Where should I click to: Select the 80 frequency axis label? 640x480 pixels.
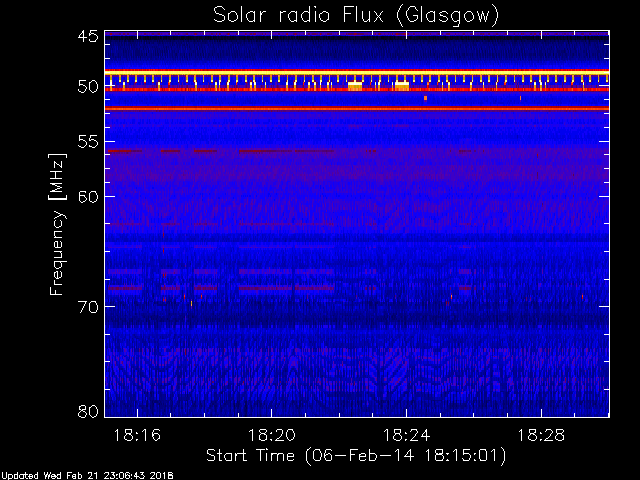88,411
